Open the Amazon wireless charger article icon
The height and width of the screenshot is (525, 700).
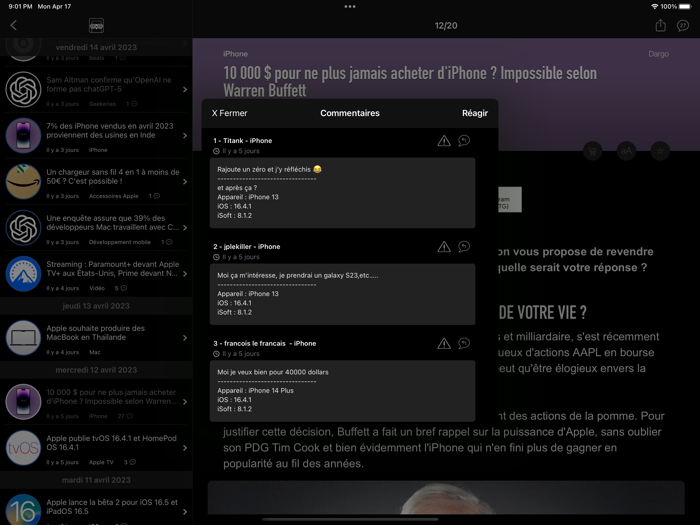point(23,182)
